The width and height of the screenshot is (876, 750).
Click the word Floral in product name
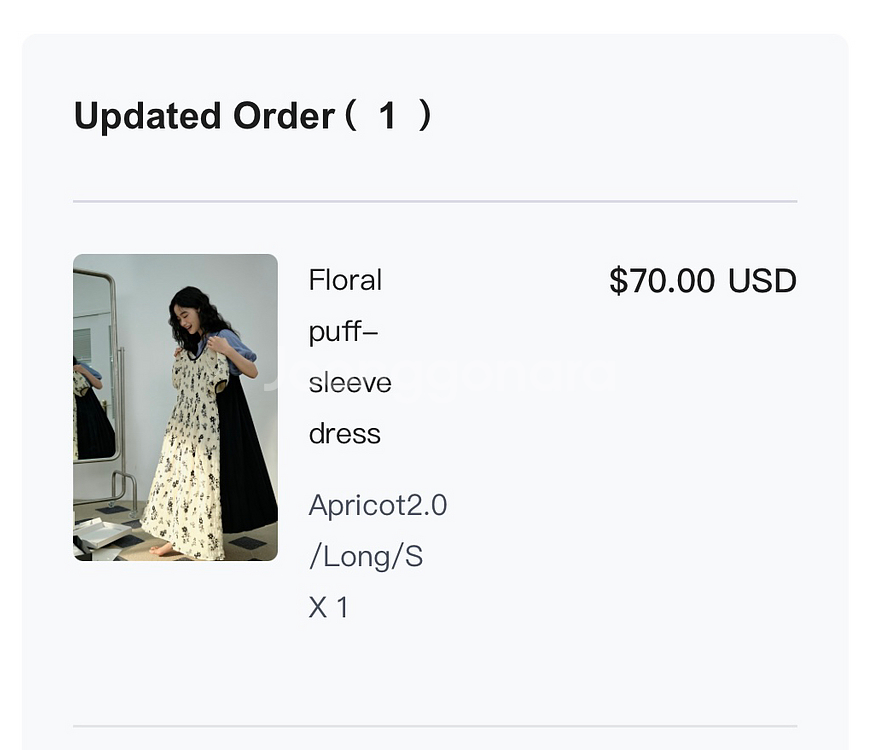tap(345, 280)
